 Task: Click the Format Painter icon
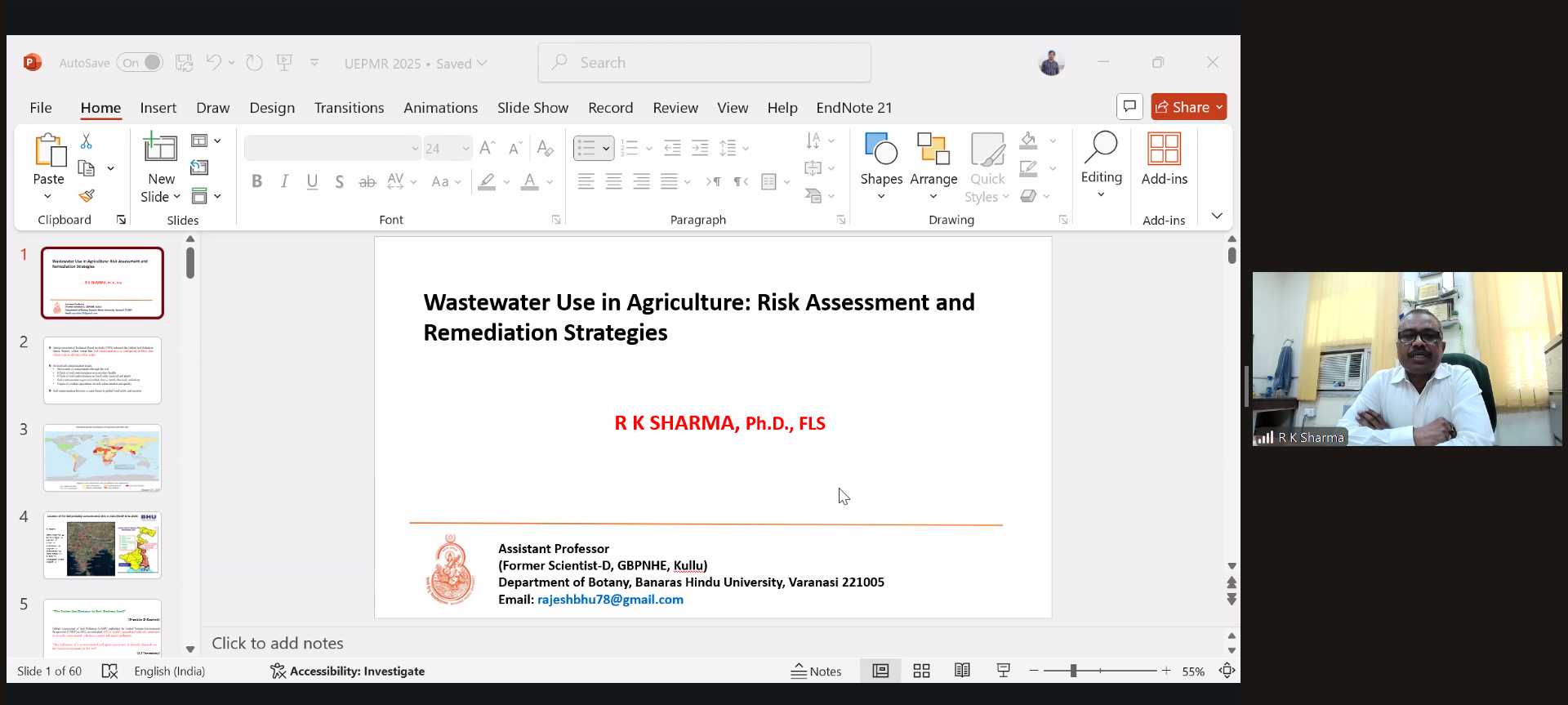(x=87, y=196)
